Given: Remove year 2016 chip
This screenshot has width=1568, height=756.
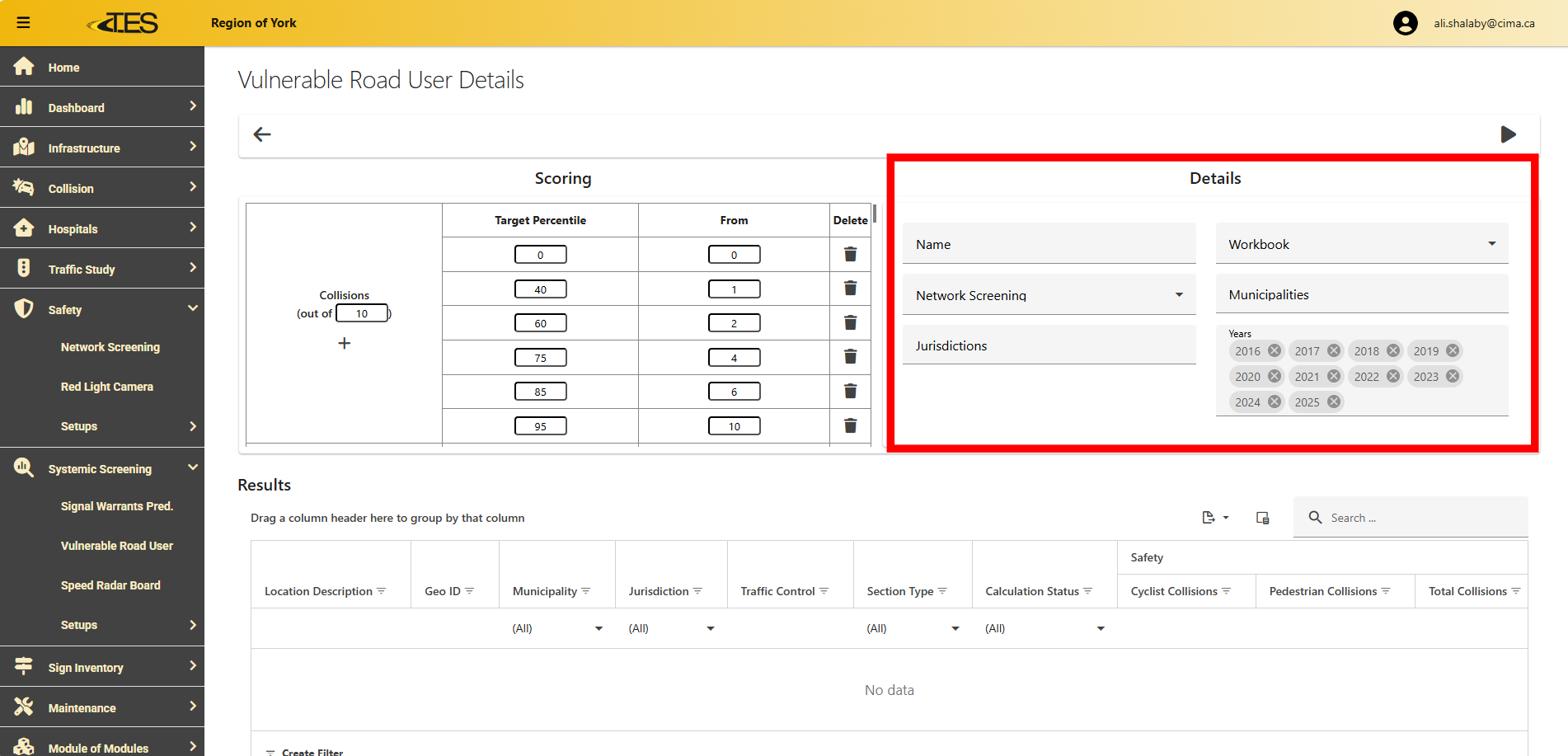Looking at the screenshot, I should tap(1275, 350).
